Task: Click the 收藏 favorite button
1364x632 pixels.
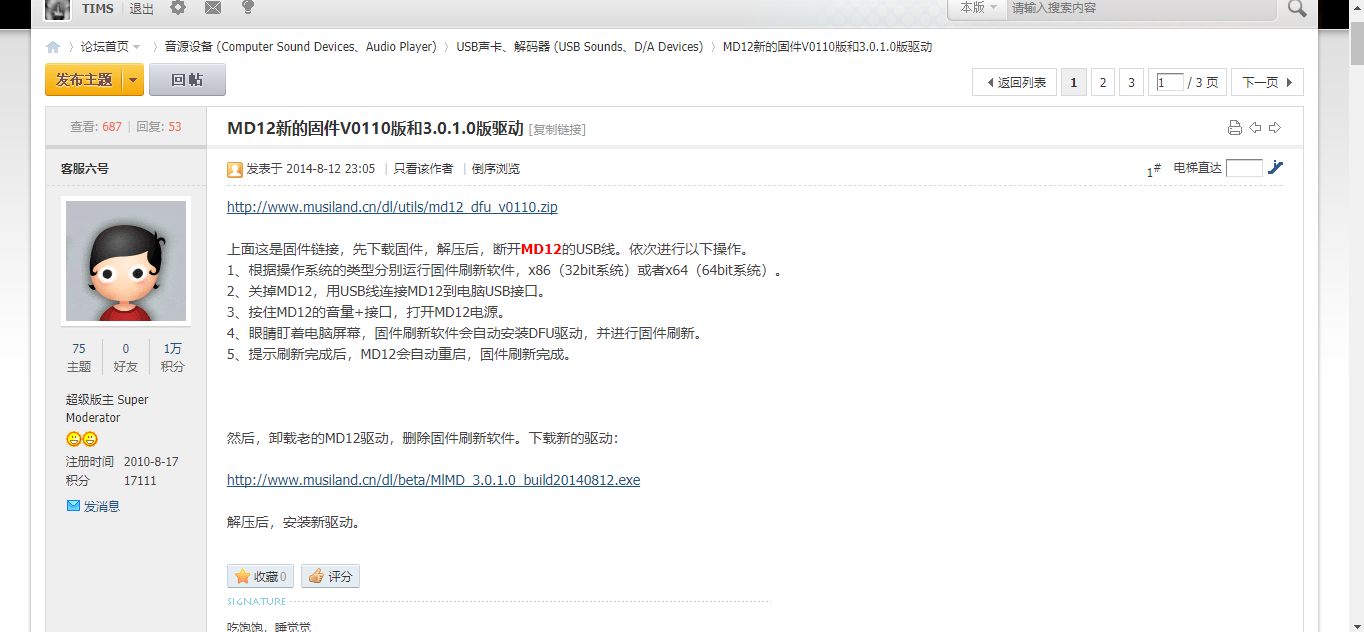Action: click(260, 576)
